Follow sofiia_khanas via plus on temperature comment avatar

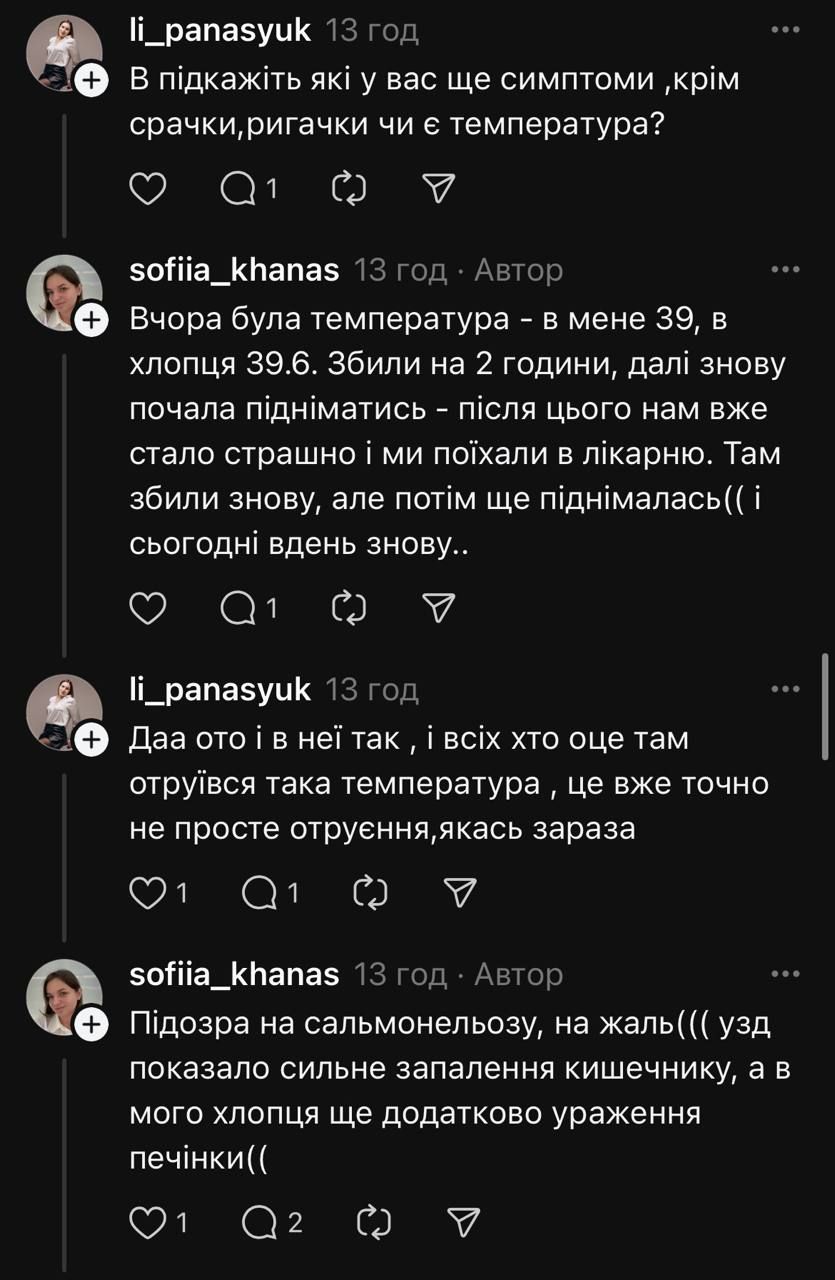[90, 320]
